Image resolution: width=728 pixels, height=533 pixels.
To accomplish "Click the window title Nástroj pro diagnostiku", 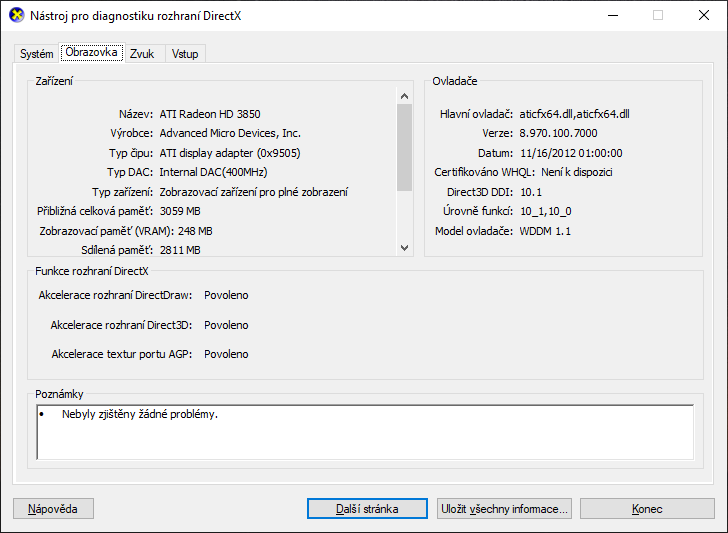I will (136, 16).
